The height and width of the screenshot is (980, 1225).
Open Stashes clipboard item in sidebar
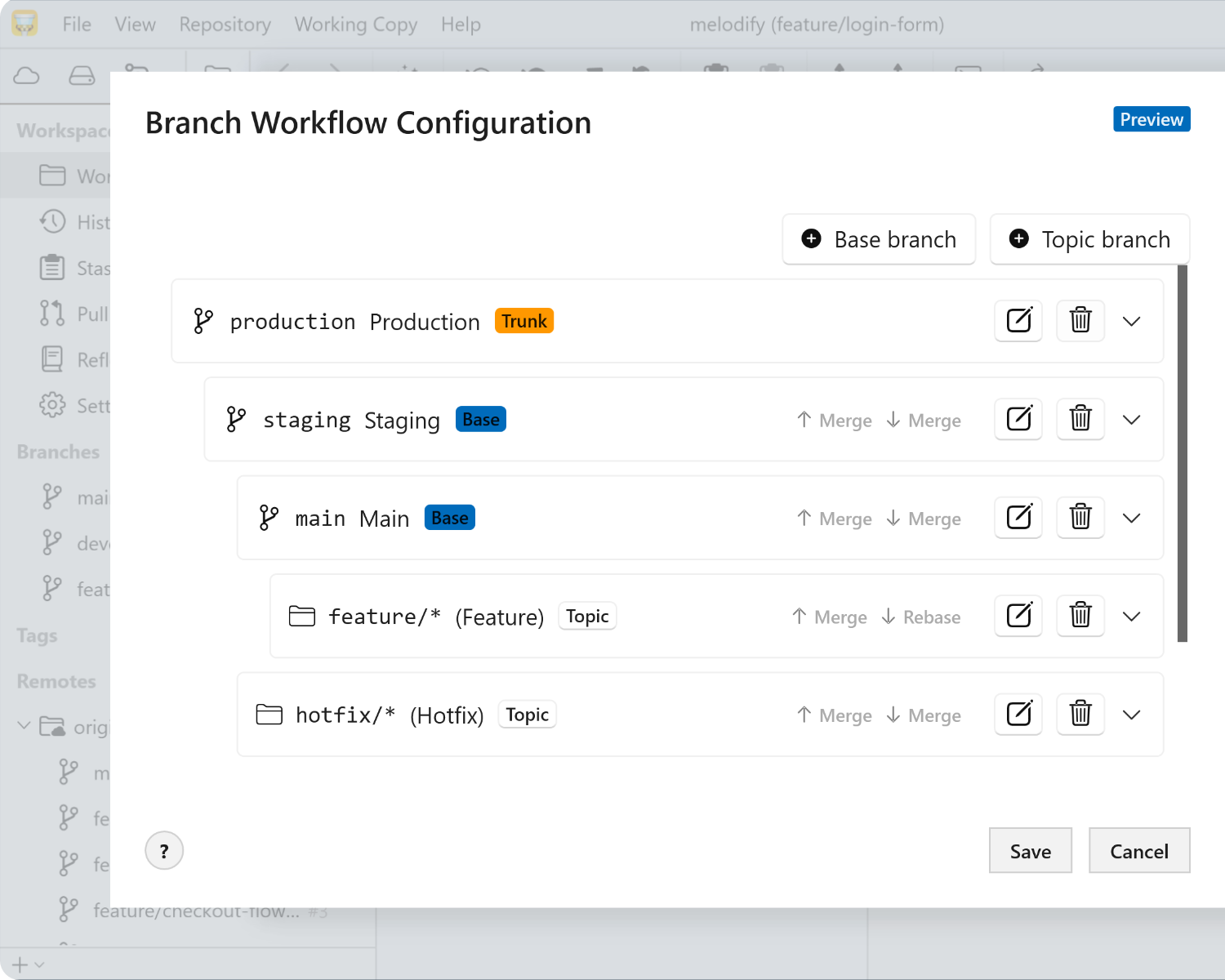pyautogui.click(x=74, y=268)
